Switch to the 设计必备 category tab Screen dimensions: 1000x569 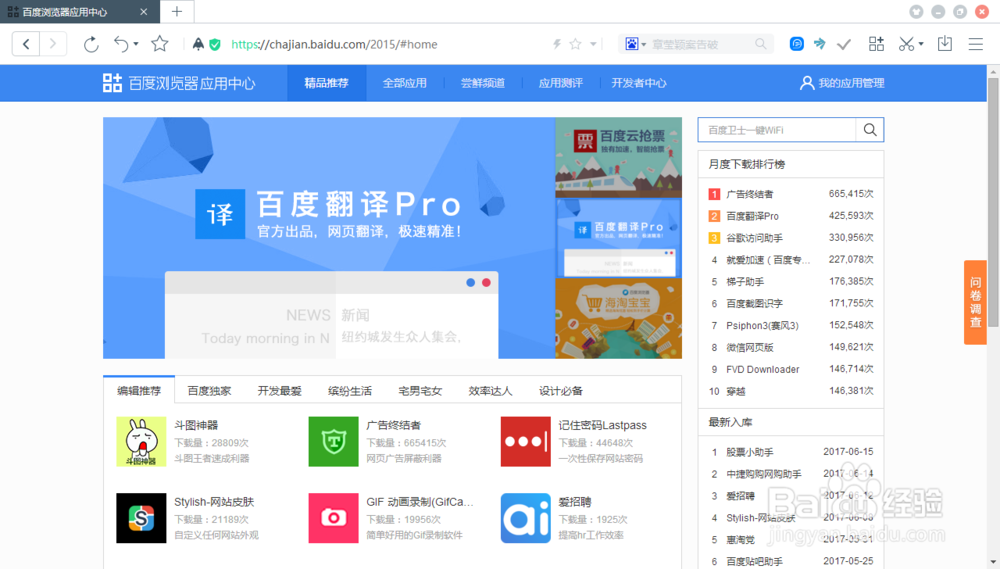pos(561,390)
